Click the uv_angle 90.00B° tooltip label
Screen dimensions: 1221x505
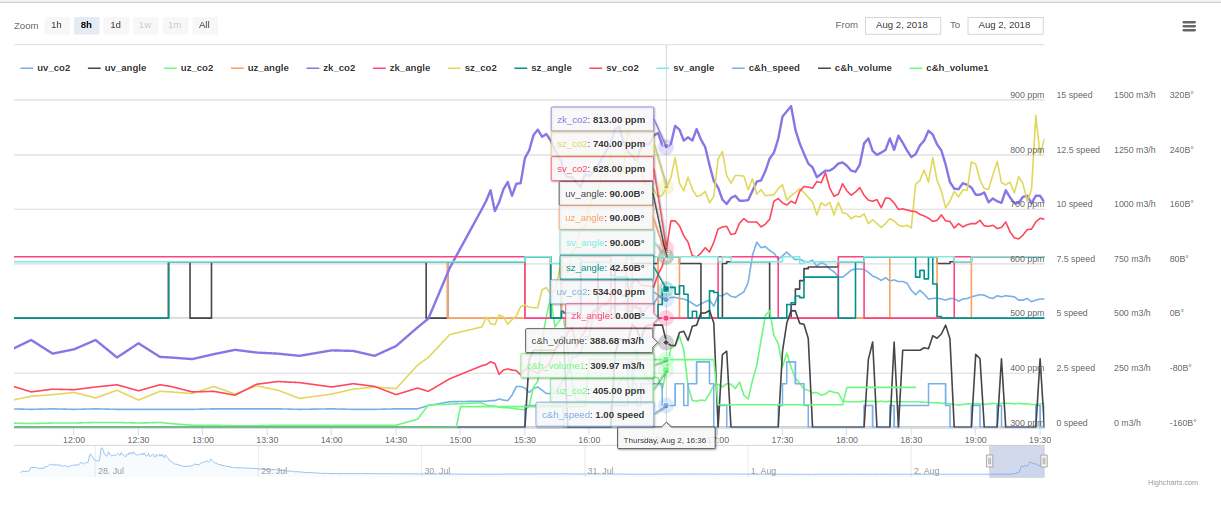click(x=605, y=194)
